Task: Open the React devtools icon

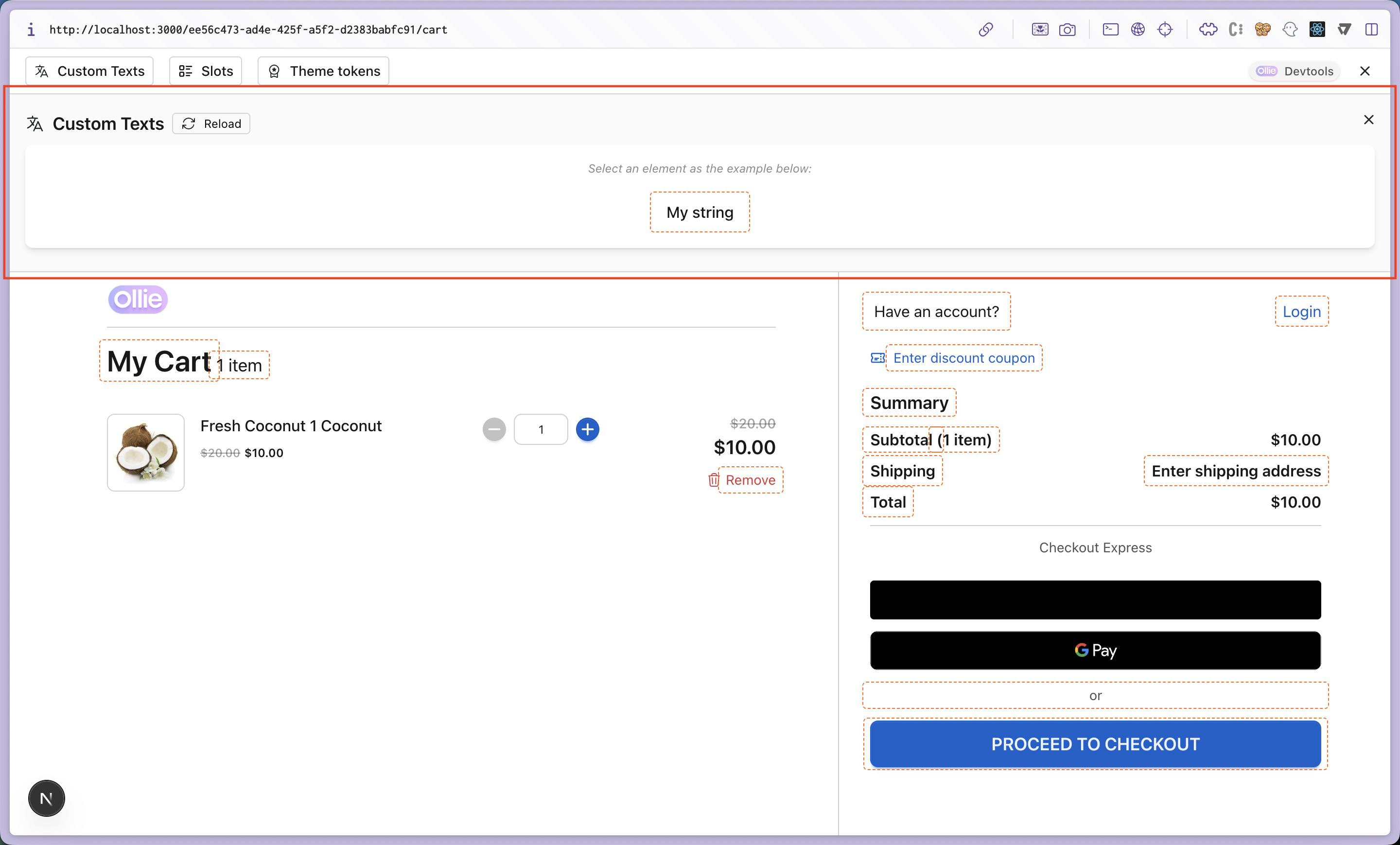Action: pyautogui.click(x=1317, y=29)
